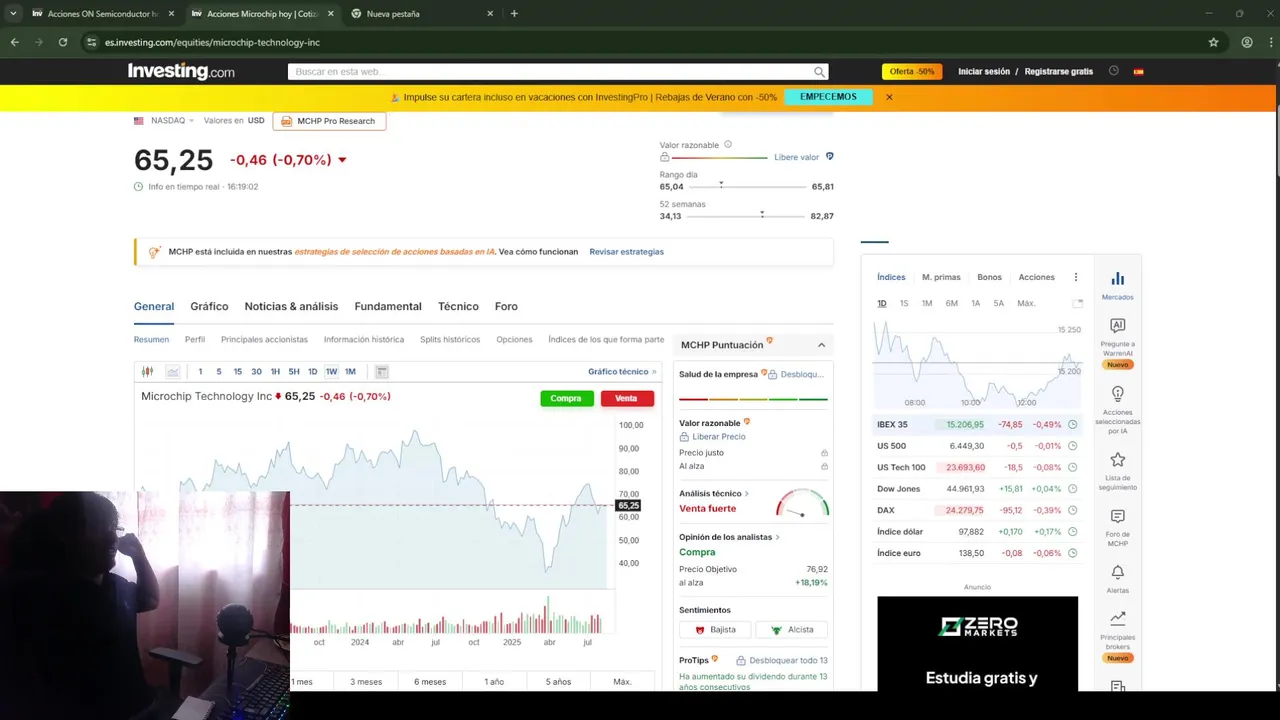Screen dimensions: 1280x720
Task: Collapse the MCHP Puntuación panel
Action: pyautogui.click(x=822, y=345)
